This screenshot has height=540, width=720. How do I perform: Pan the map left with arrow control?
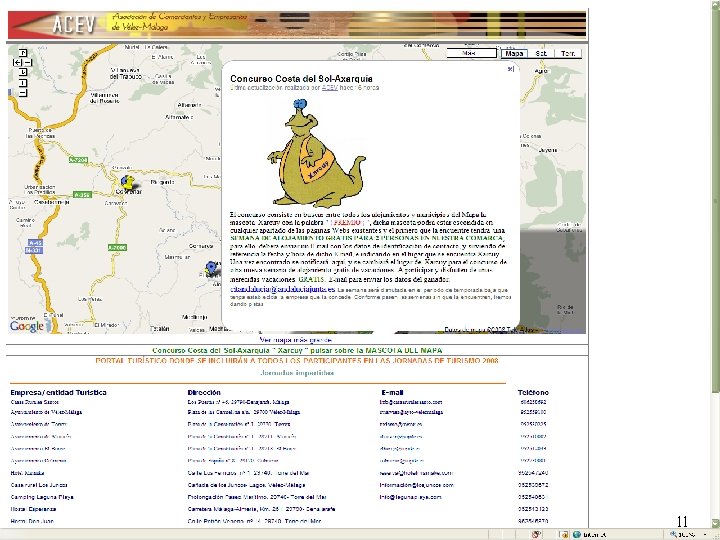pos(17,62)
